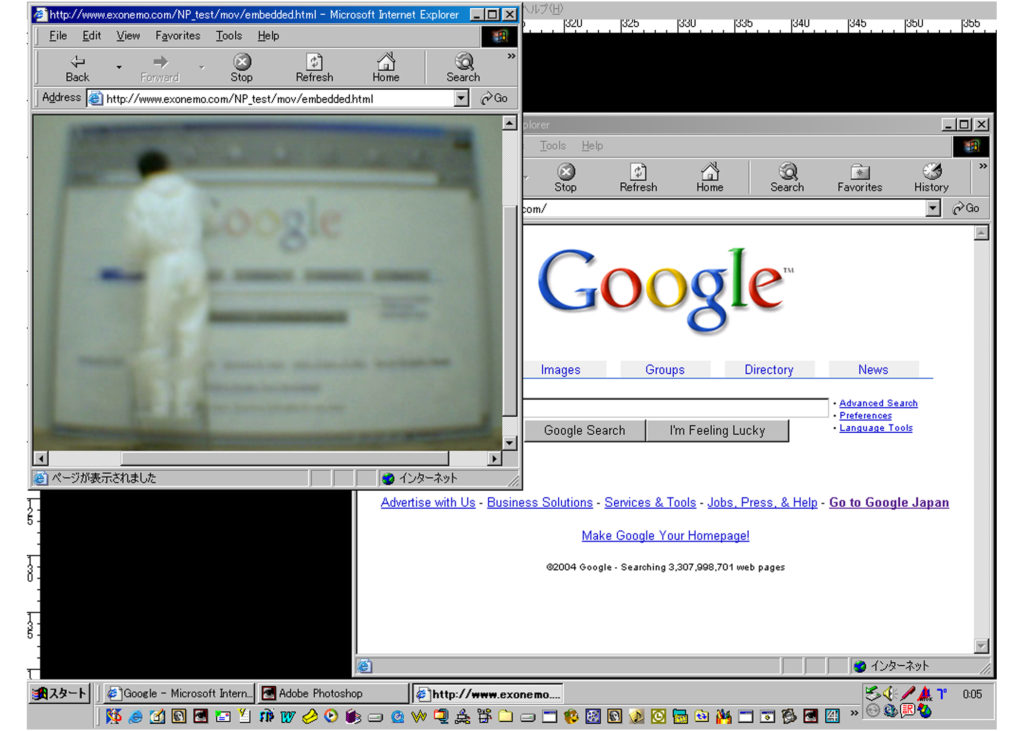Click Go button in exonemo address bar
This screenshot has height=731, width=1024.
point(495,99)
